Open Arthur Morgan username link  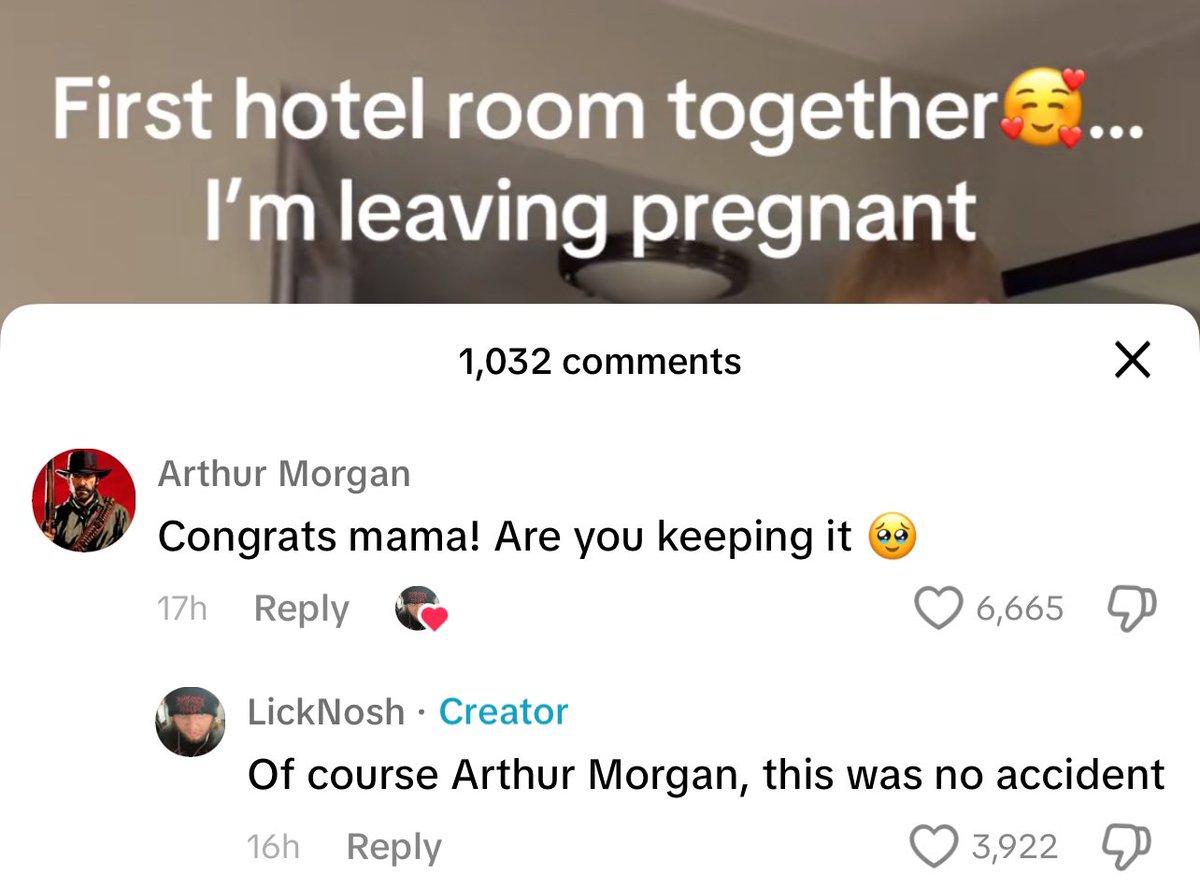point(284,473)
